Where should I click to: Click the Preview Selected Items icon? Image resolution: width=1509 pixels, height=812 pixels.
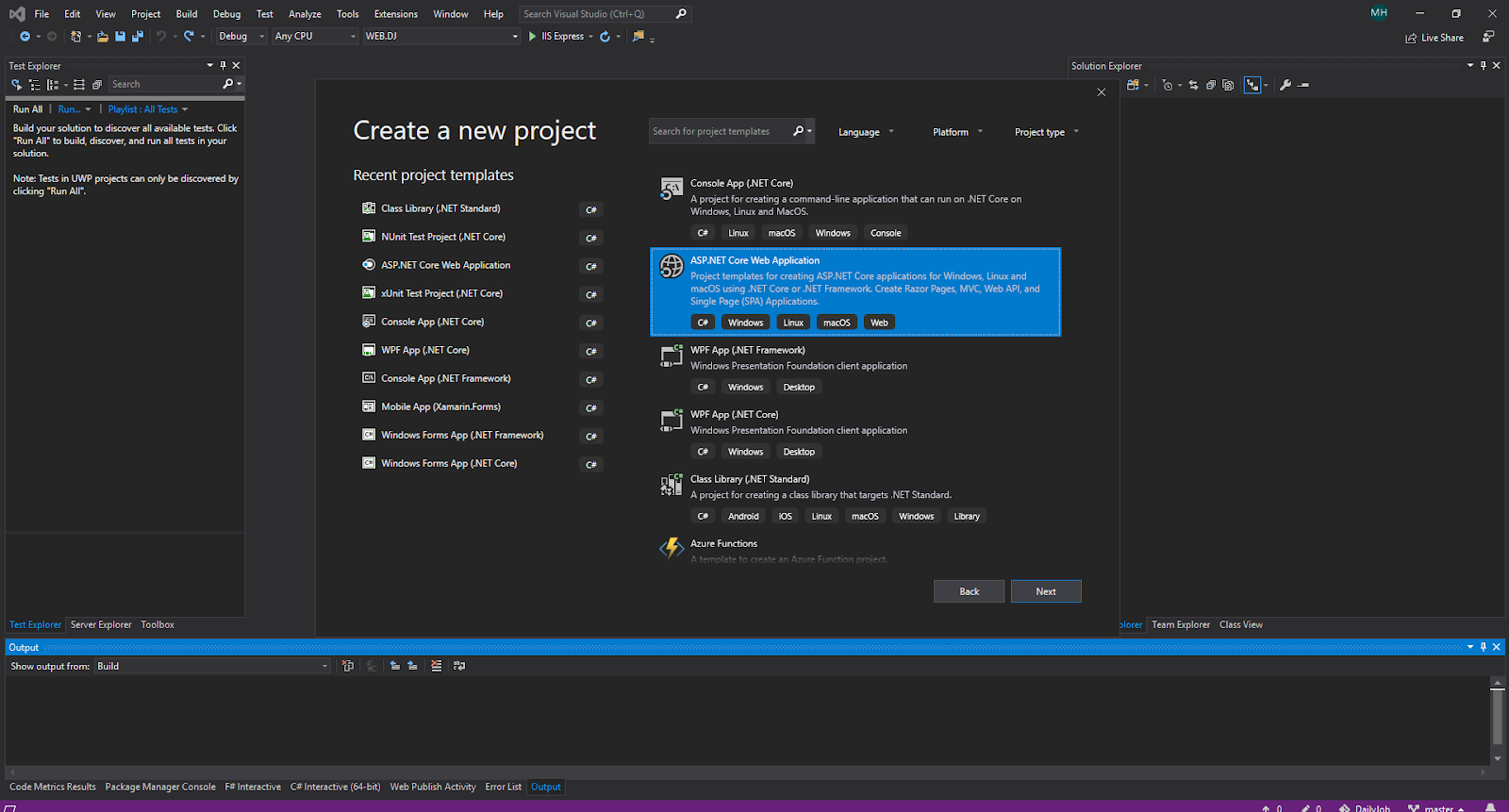tap(1303, 85)
